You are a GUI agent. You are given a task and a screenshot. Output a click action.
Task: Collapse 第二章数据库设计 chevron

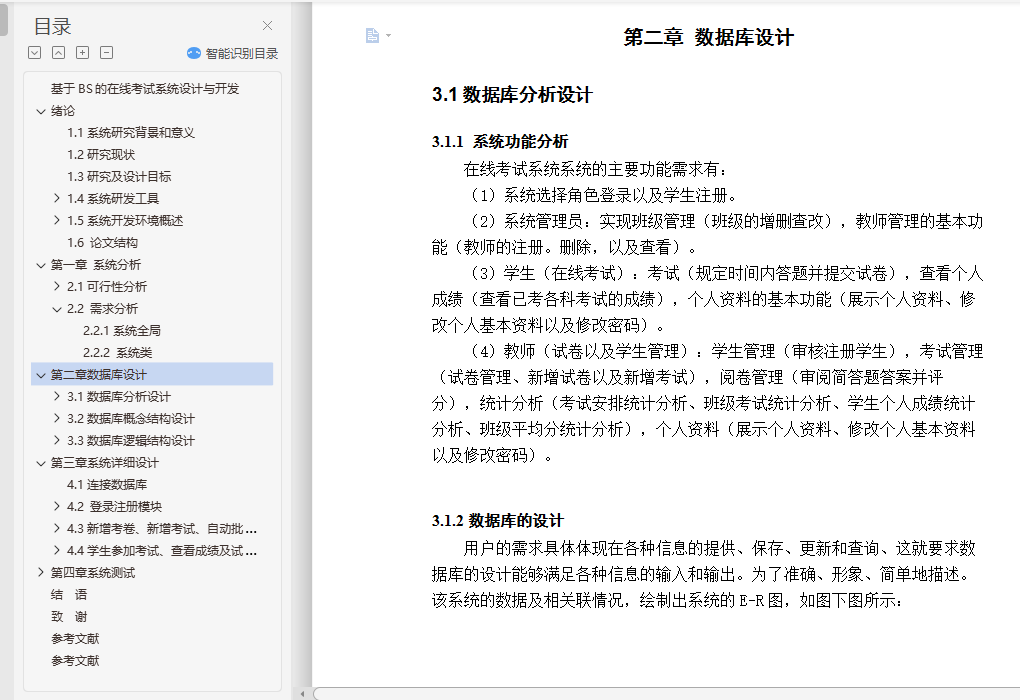[x=41, y=375]
